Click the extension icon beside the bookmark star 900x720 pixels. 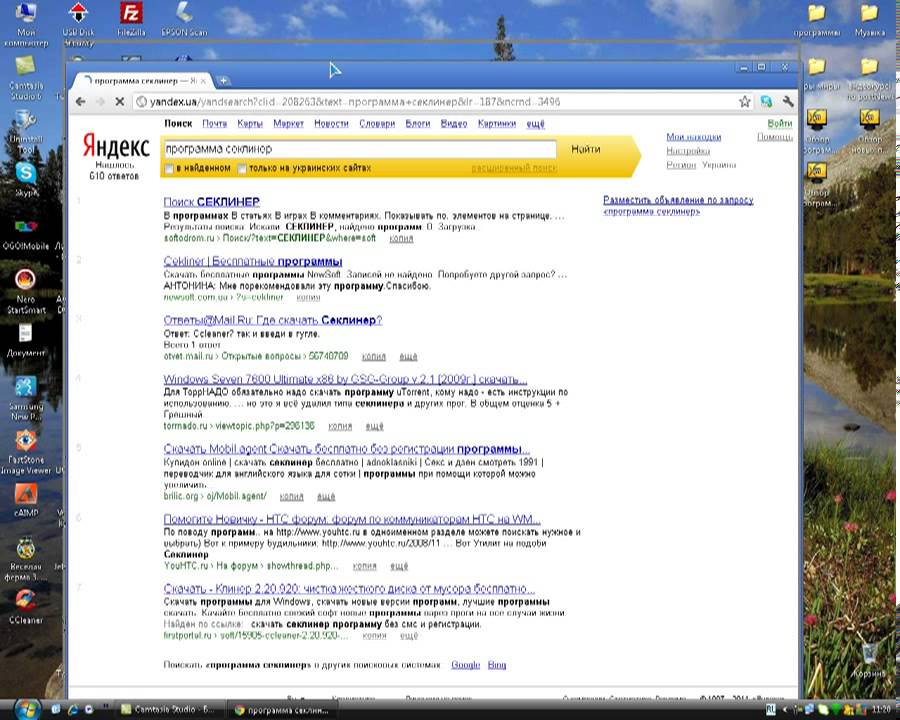[x=766, y=102]
